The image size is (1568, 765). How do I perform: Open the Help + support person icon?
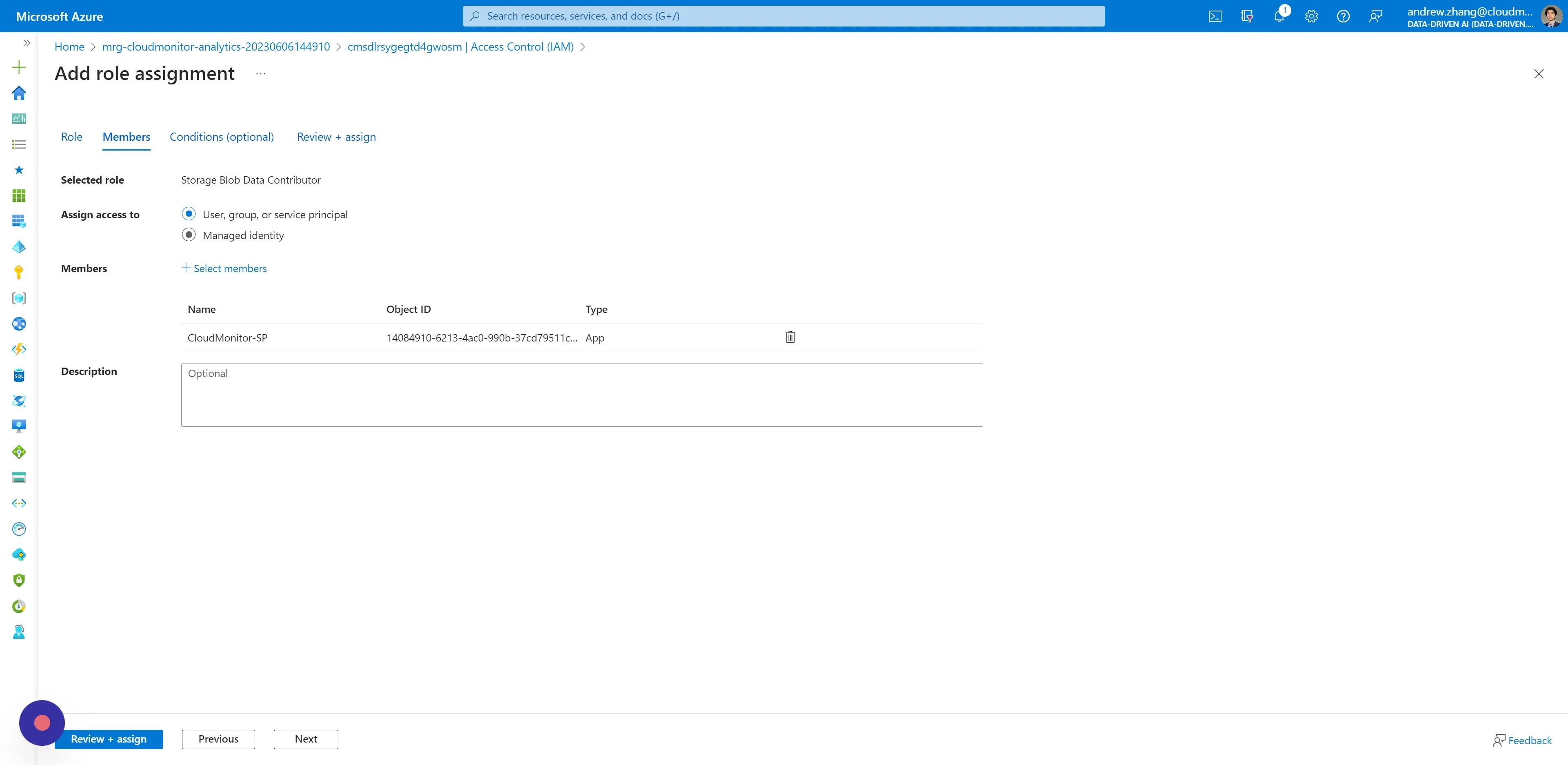coord(19,632)
